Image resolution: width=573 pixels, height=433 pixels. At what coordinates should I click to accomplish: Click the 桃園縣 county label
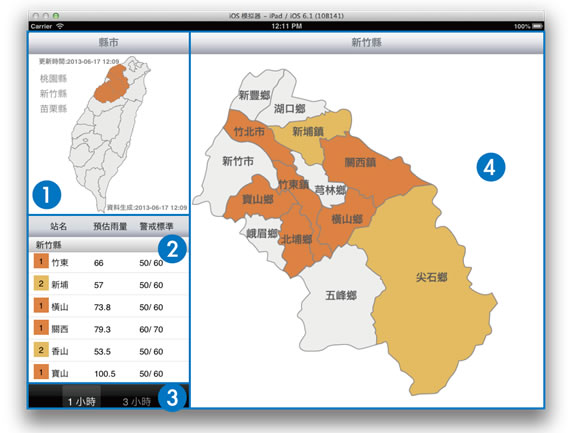pyautogui.click(x=53, y=78)
